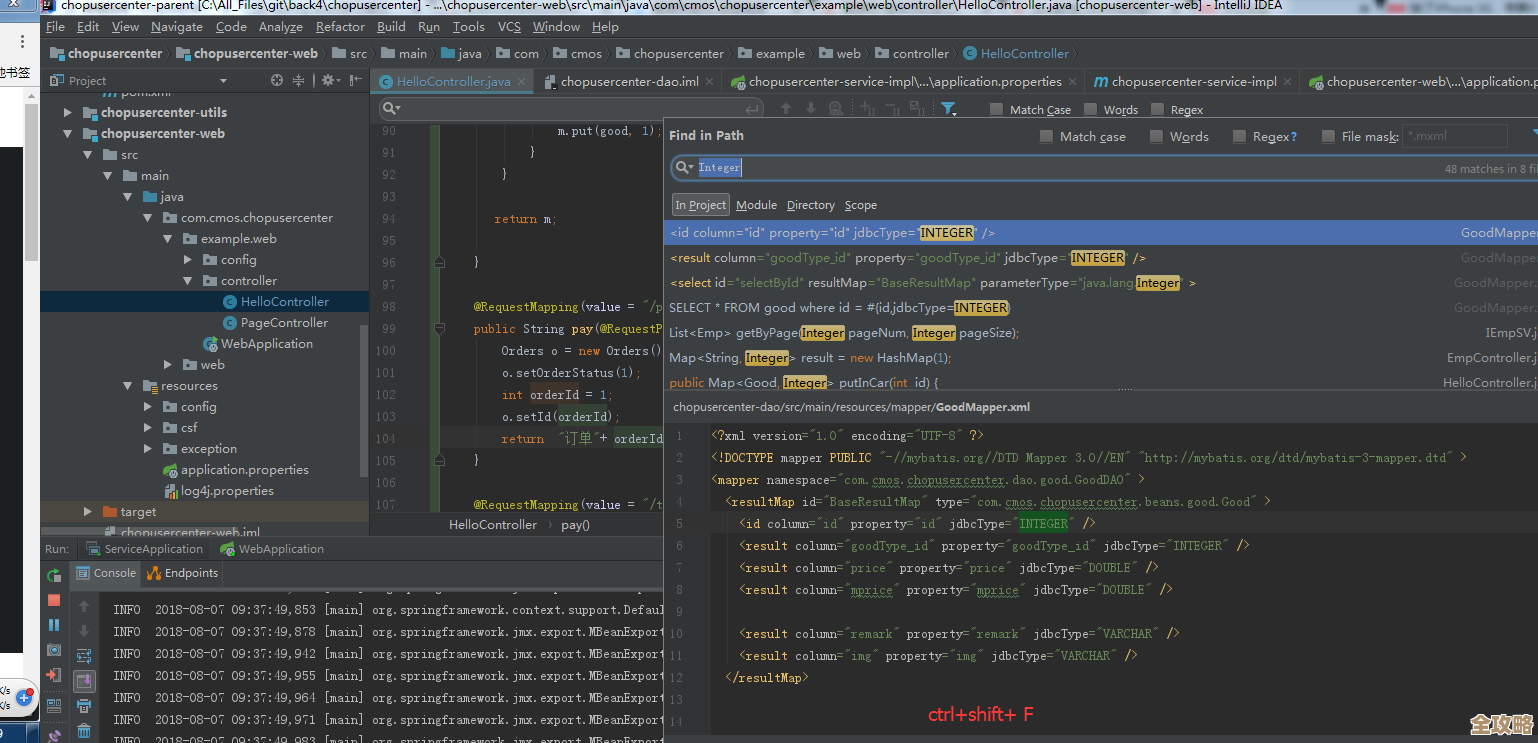Print the console output using the printer icon
Image resolution: width=1538 pixels, height=743 pixels.
click(84, 706)
